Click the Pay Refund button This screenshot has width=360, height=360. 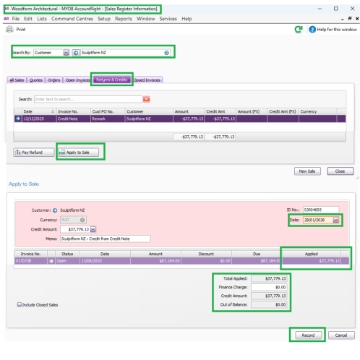pyautogui.click(x=34, y=152)
